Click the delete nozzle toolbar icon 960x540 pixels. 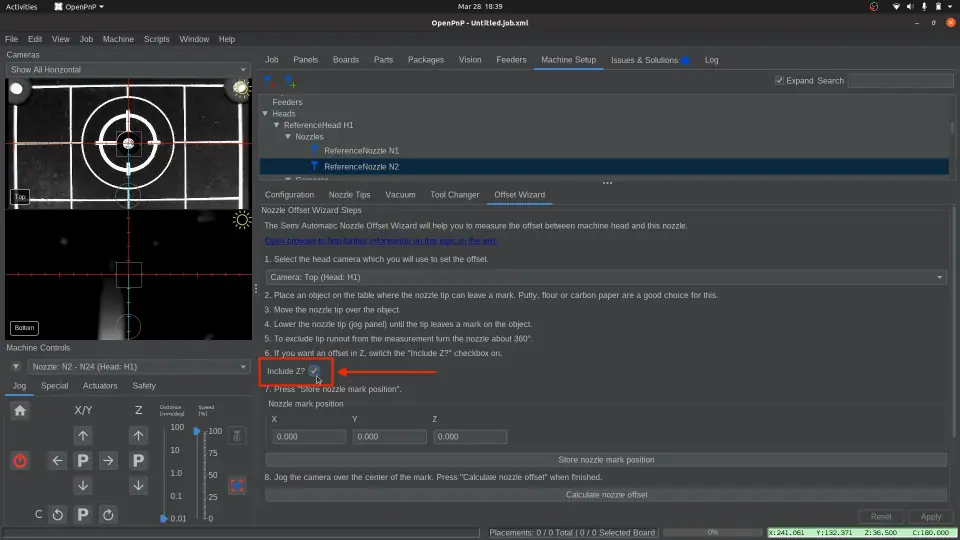(268, 81)
